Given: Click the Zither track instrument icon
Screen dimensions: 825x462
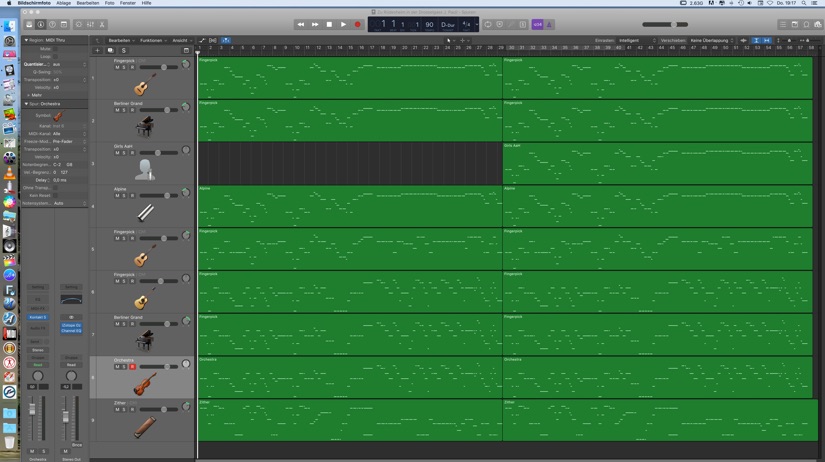Looking at the screenshot, I should pyautogui.click(x=144, y=427).
